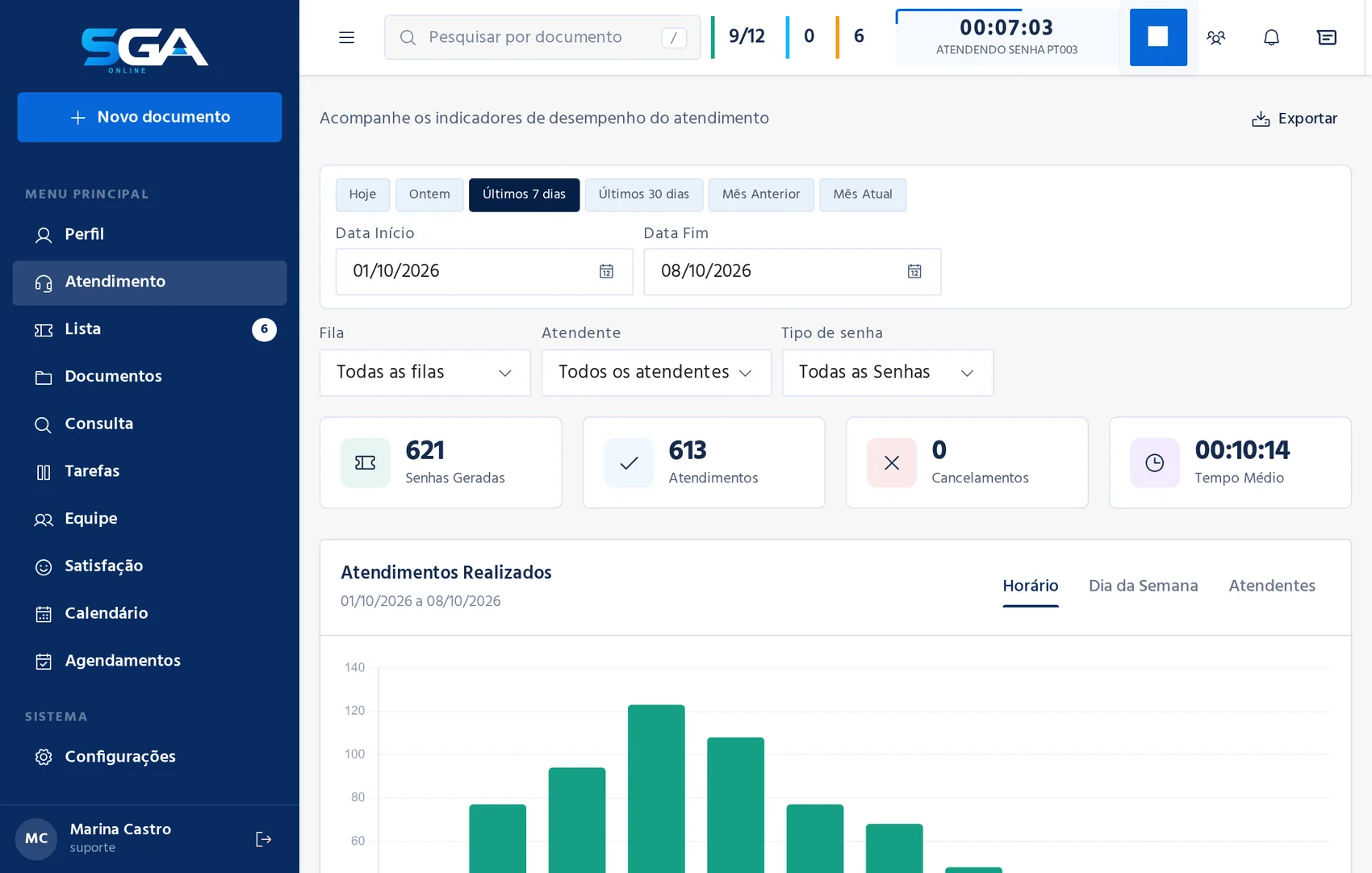The height and width of the screenshot is (873, 1372).
Task: Select the Últimos 30 dias filter
Action: click(x=644, y=194)
